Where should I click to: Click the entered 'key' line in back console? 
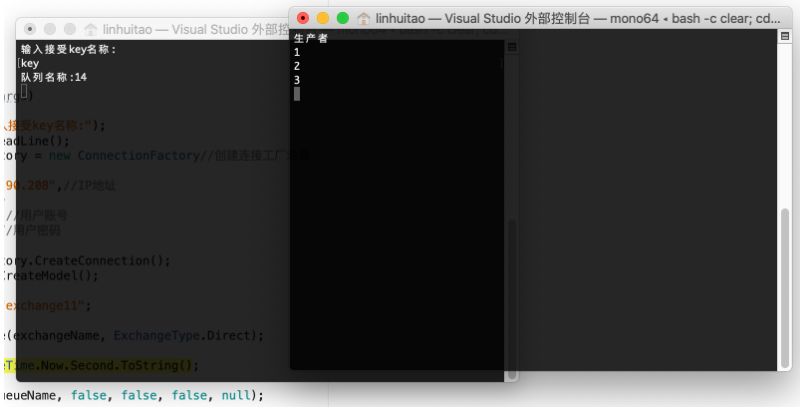pyautogui.click(x=30, y=64)
